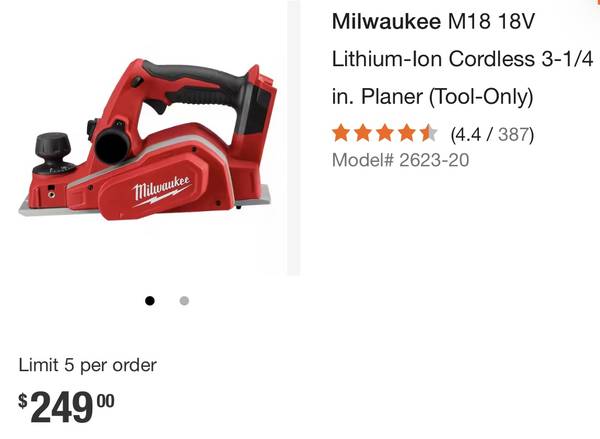Click the first orange rating star

coord(341,134)
